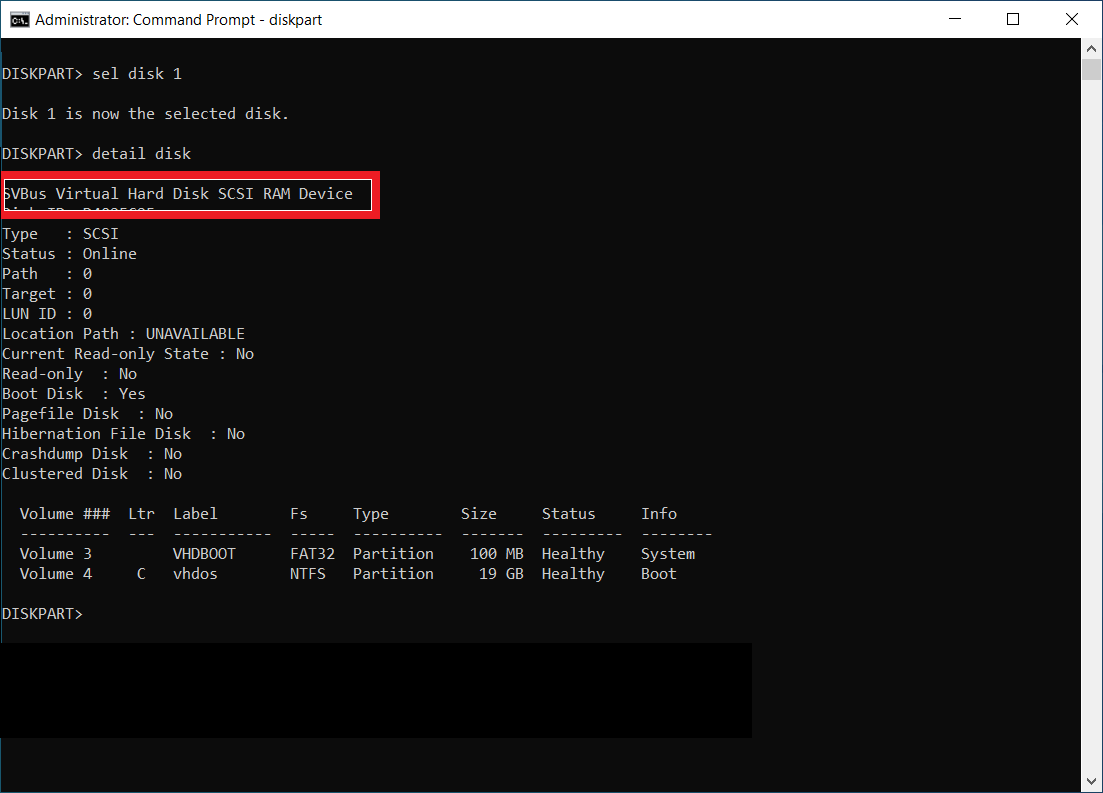Click the scrollbar down arrow

click(1091, 781)
